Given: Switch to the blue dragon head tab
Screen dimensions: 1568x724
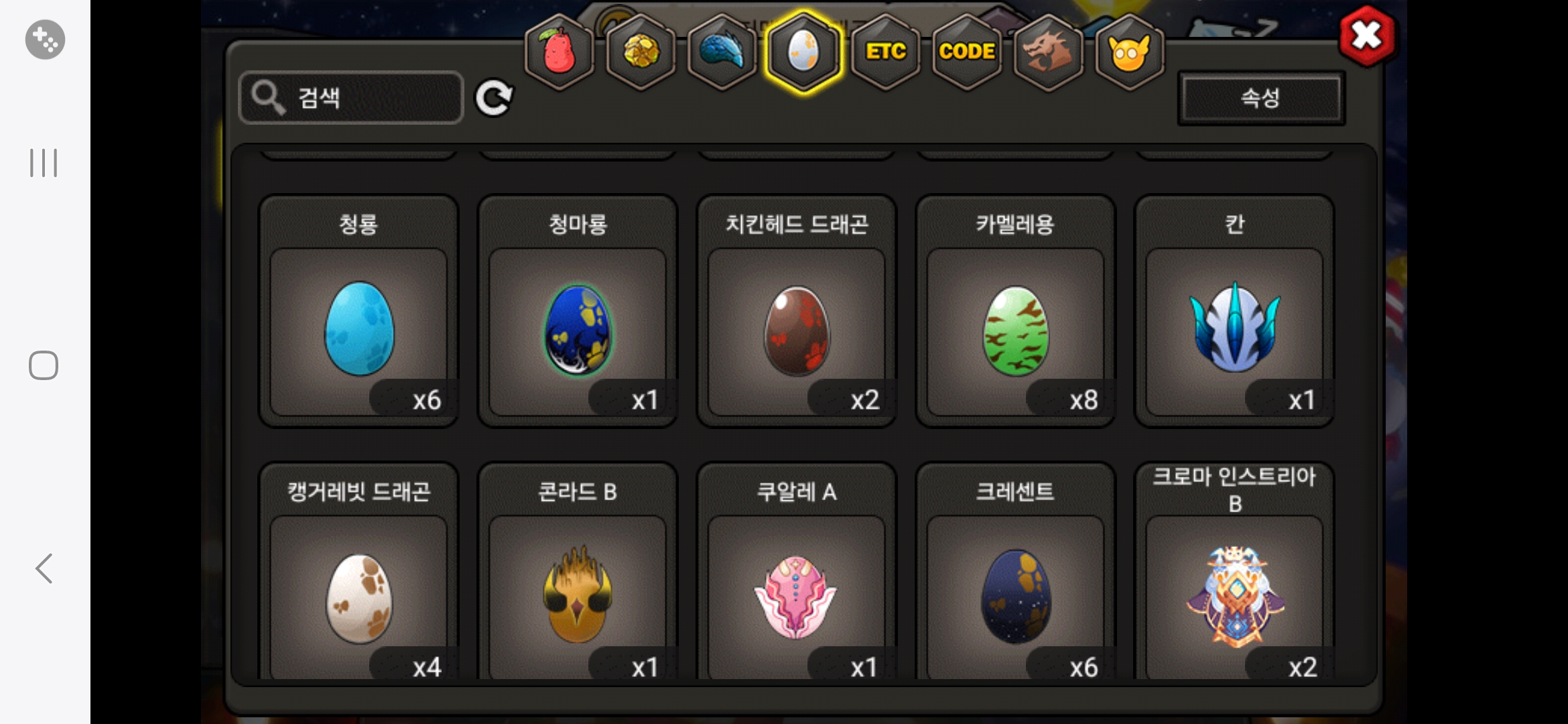Looking at the screenshot, I should (722, 52).
